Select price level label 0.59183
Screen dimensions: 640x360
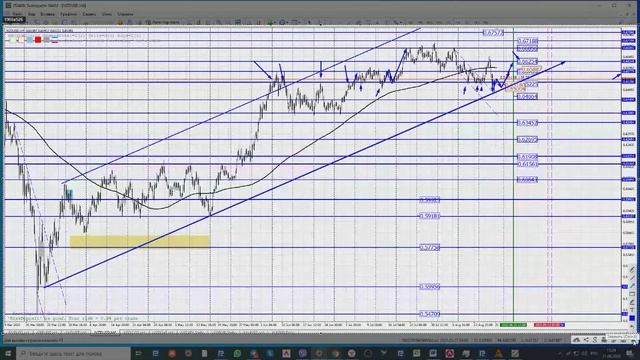click(x=430, y=216)
